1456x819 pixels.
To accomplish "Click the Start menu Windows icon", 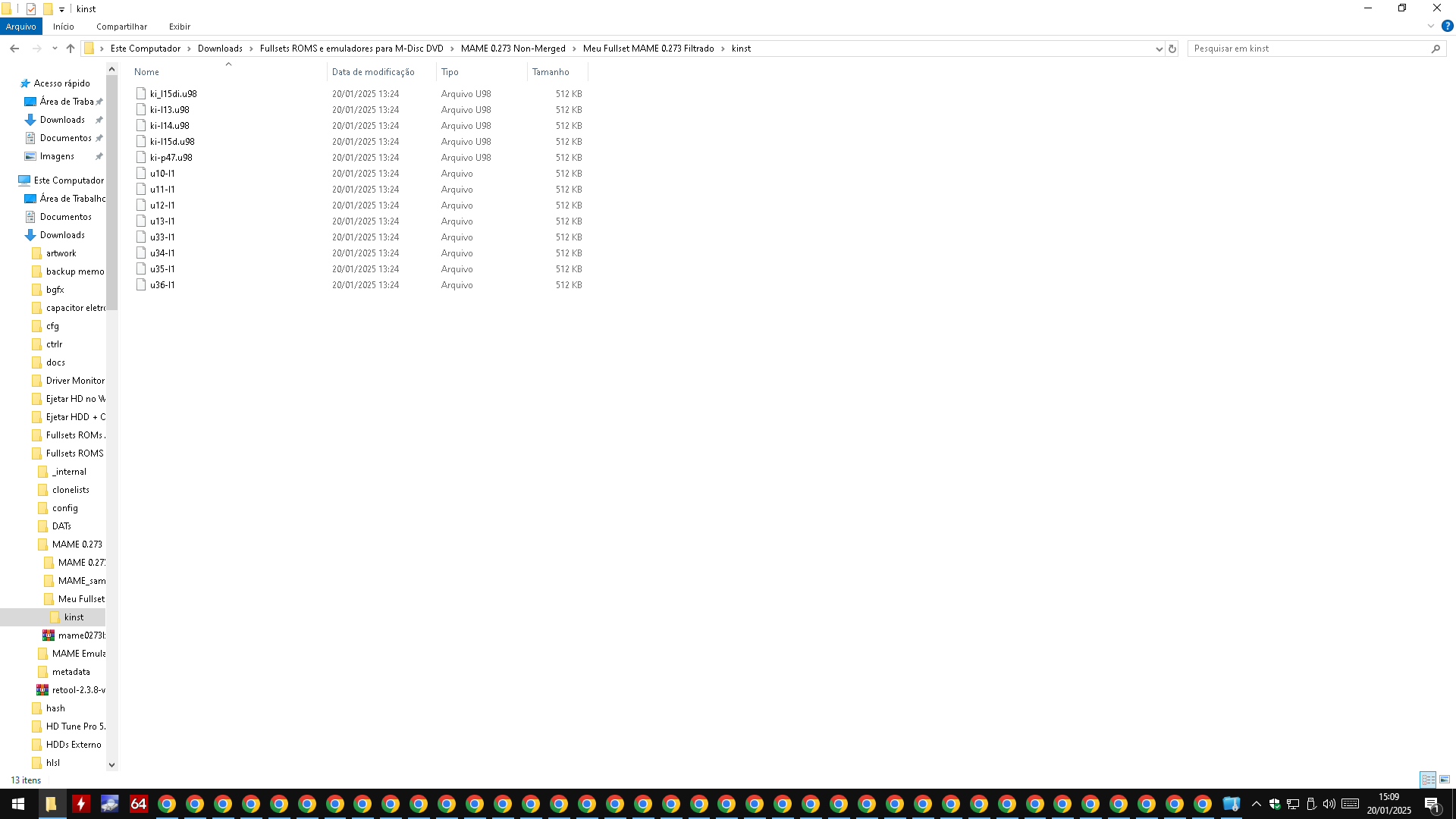I will [18, 804].
